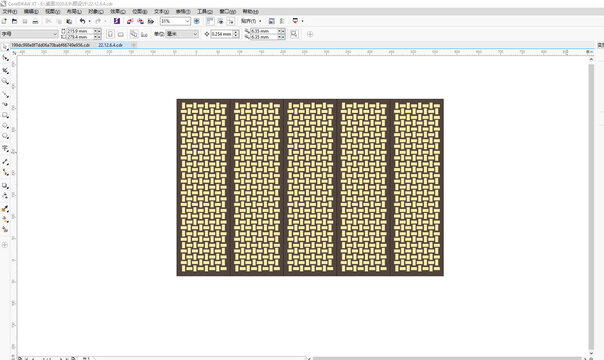This screenshot has width=604, height=360.
Task: Choose the Ellipse tool in toolbox
Action: pyautogui.click(x=5, y=126)
